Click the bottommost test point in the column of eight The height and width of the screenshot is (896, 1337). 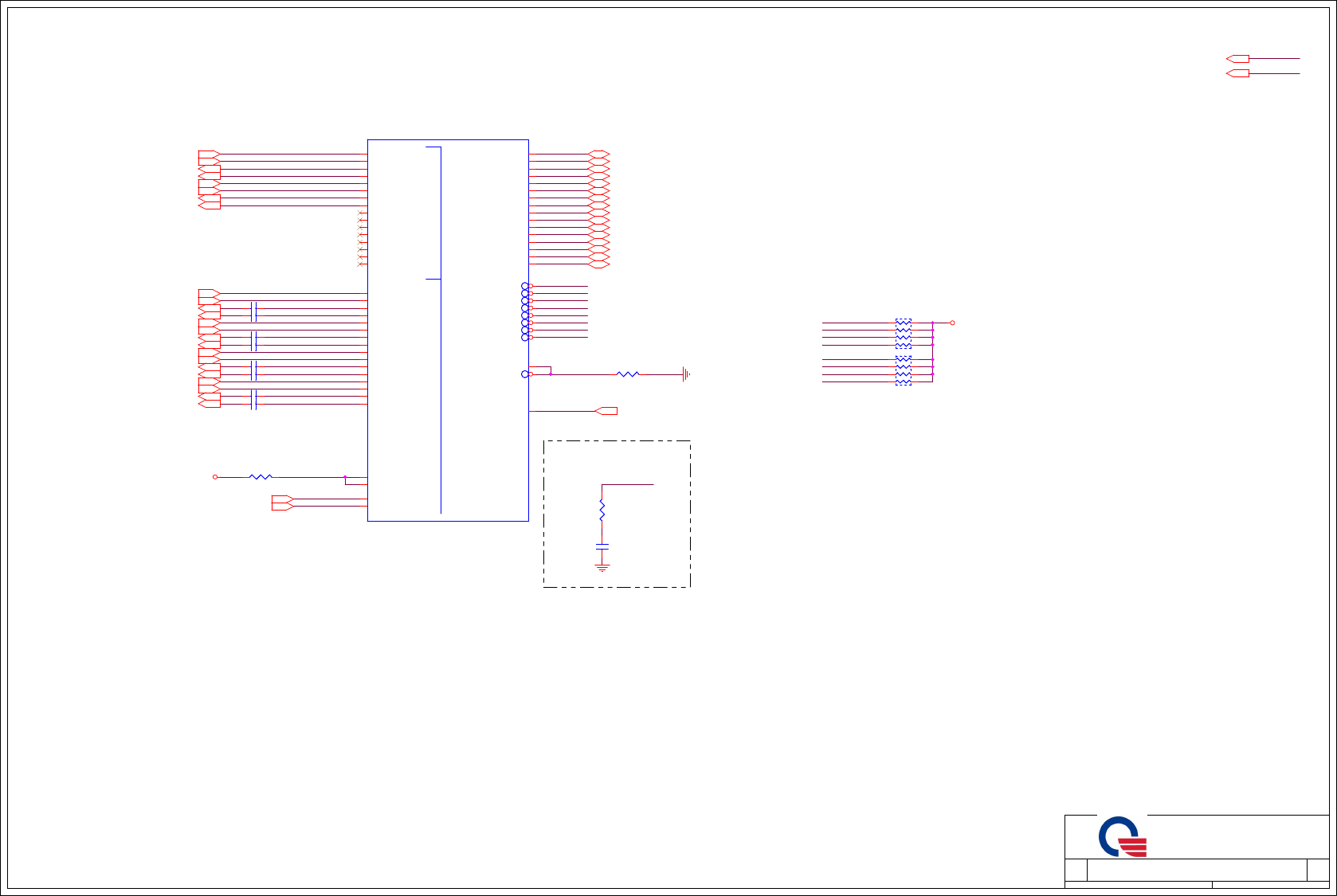coord(524,338)
